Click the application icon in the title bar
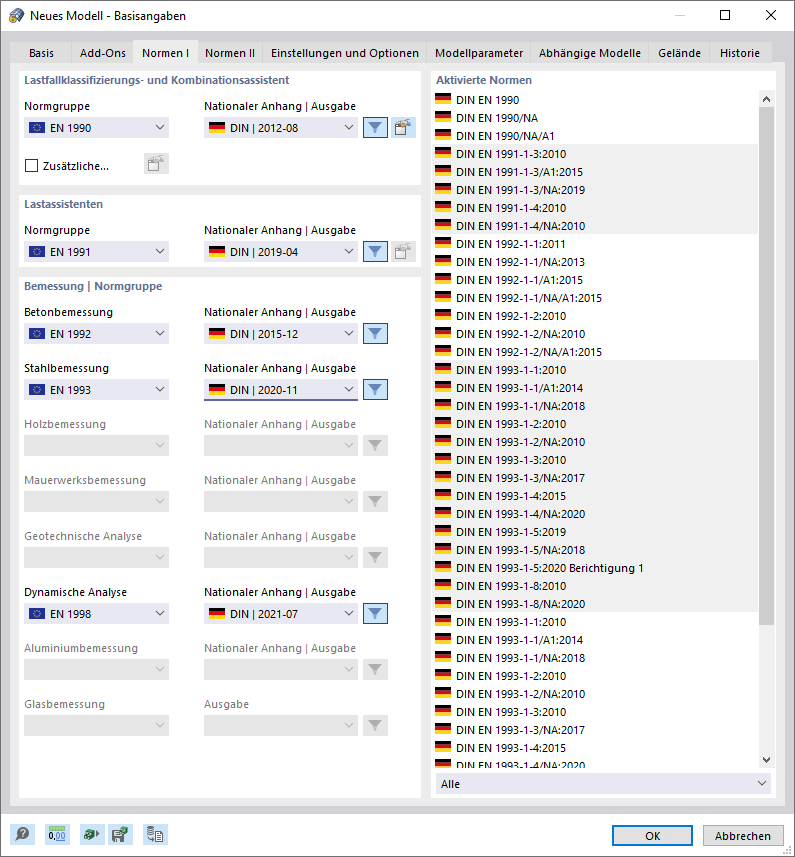Viewport: 795px width, 857px height. [x=16, y=15]
